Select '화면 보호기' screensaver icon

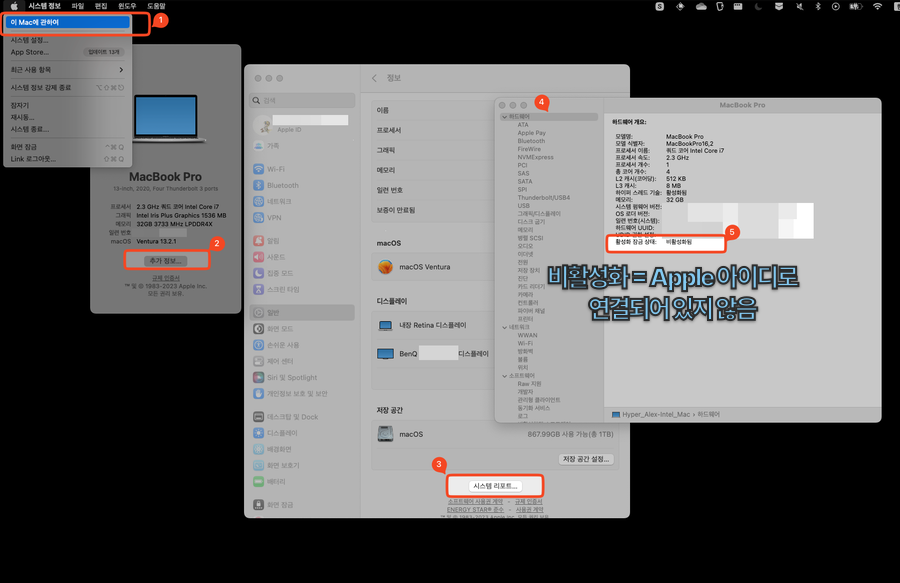[259, 465]
